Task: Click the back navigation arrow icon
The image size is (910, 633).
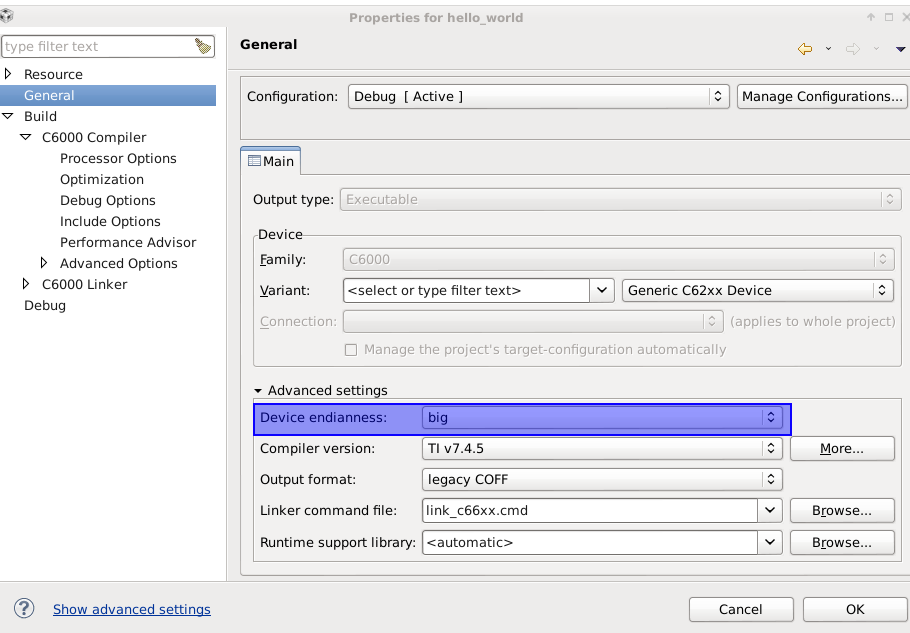Action: pos(804,48)
